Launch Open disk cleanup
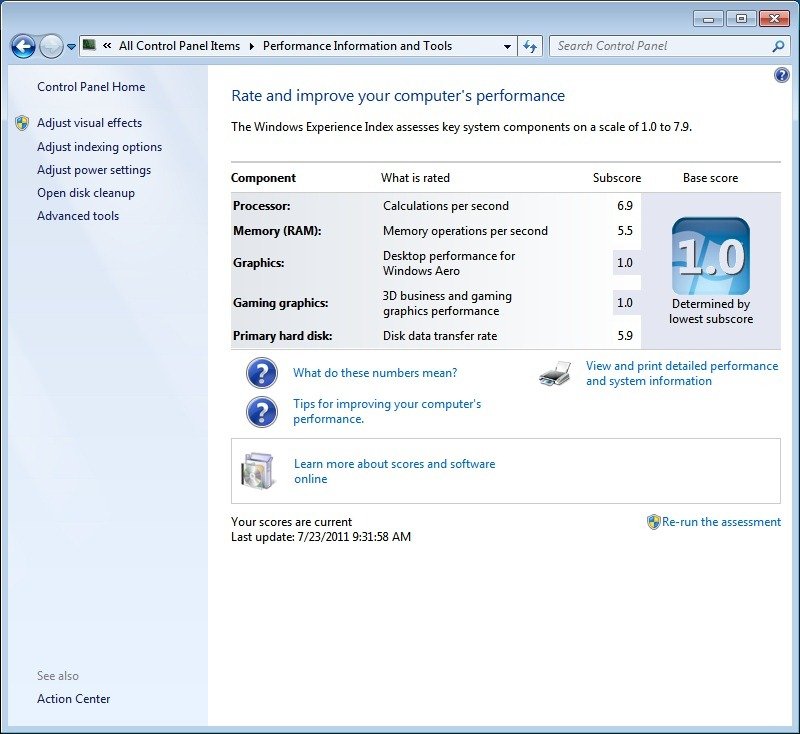 click(86, 193)
